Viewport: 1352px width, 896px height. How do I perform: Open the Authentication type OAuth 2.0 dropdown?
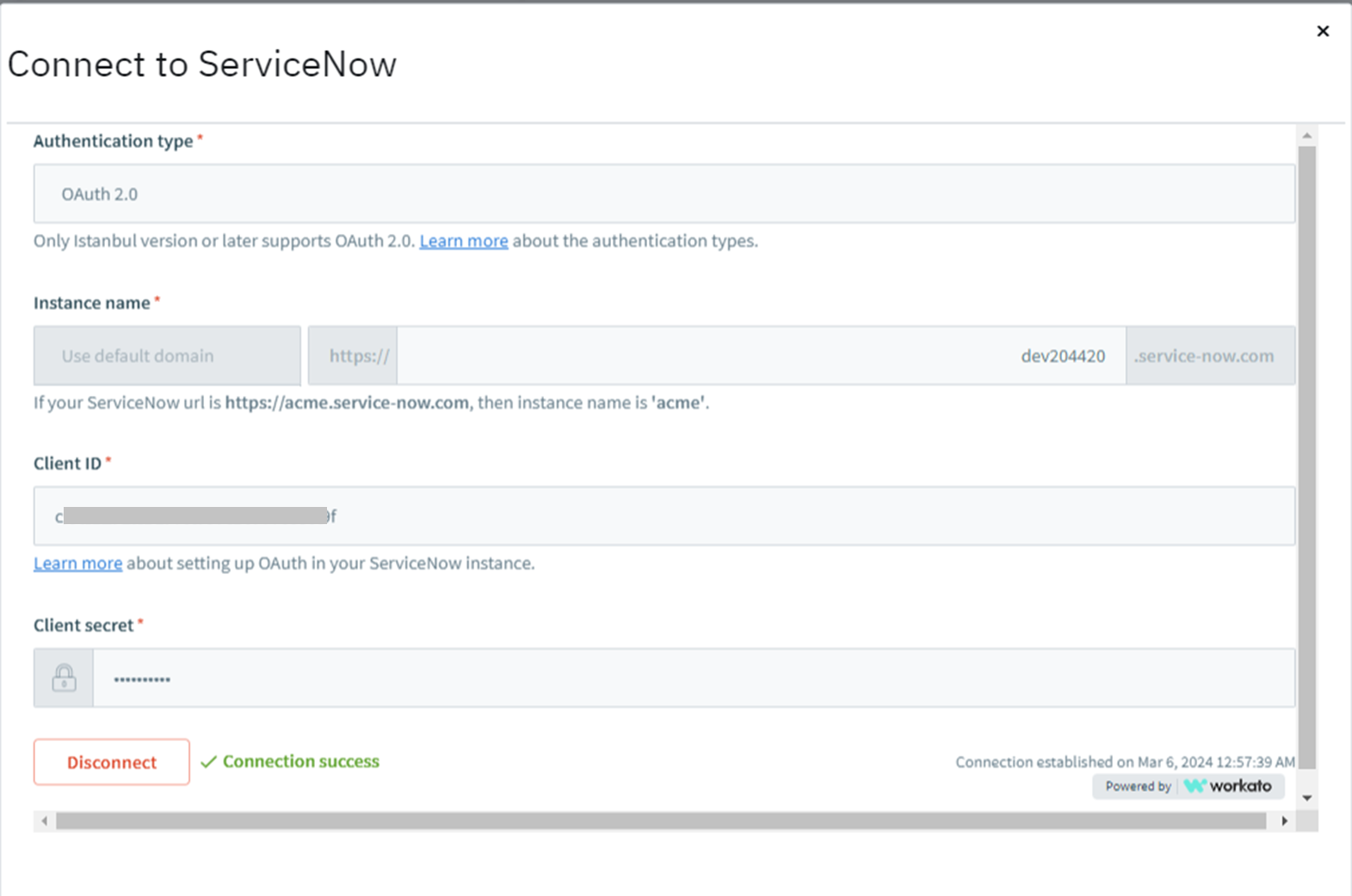click(664, 194)
